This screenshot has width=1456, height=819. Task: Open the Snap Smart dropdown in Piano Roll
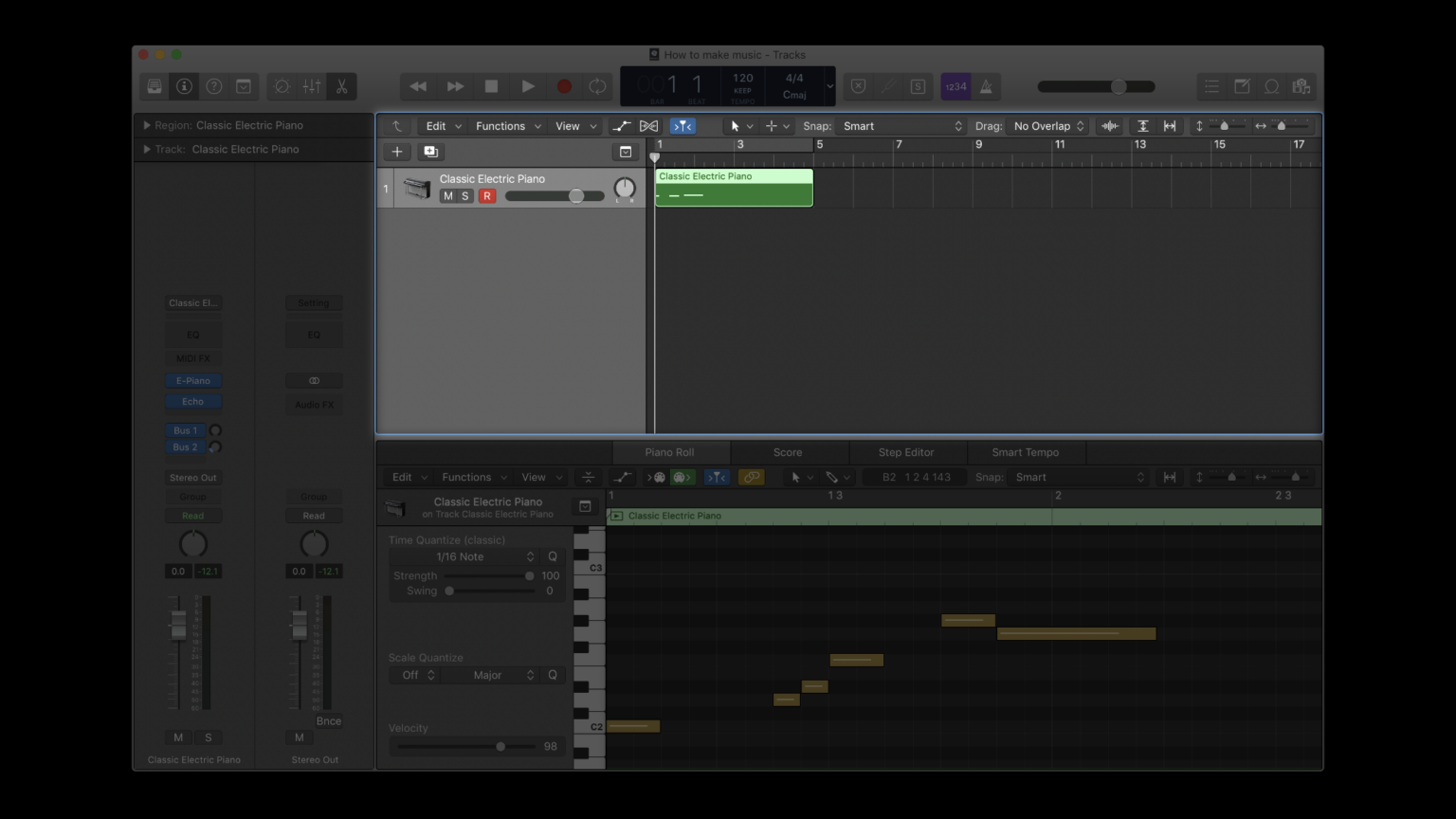click(1081, 477)
